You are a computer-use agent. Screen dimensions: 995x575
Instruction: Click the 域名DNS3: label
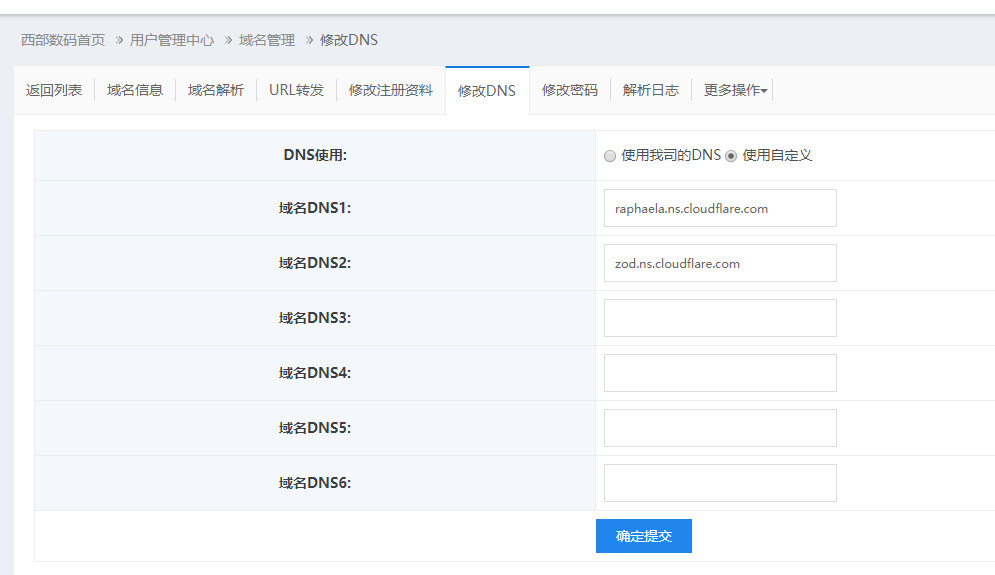(315, 318)
